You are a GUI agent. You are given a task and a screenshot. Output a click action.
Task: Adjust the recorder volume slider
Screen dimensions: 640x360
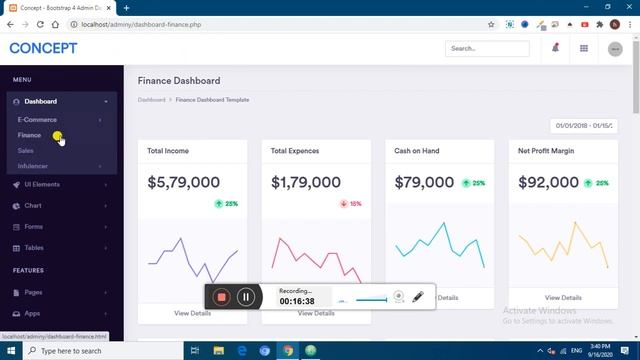(371, 300)
